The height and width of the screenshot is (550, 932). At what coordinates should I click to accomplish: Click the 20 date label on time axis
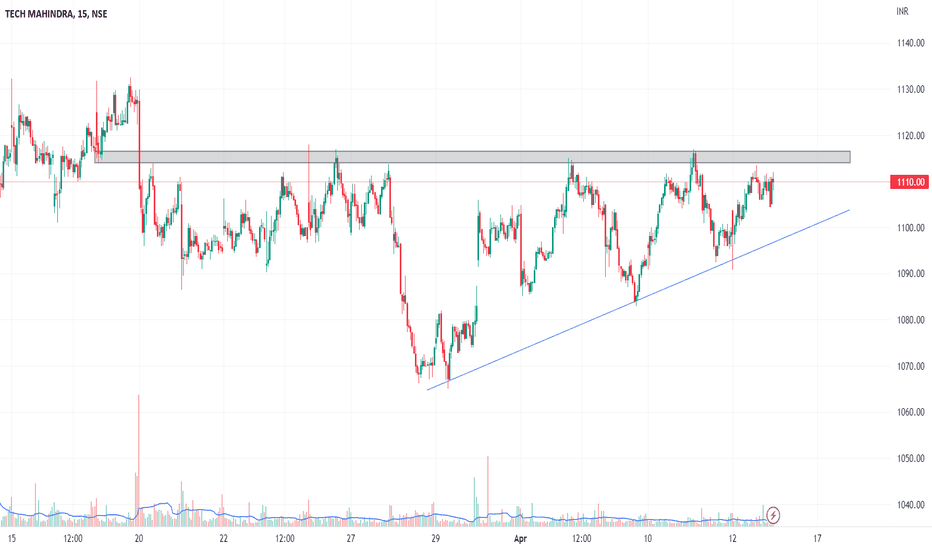coord(139,539)
